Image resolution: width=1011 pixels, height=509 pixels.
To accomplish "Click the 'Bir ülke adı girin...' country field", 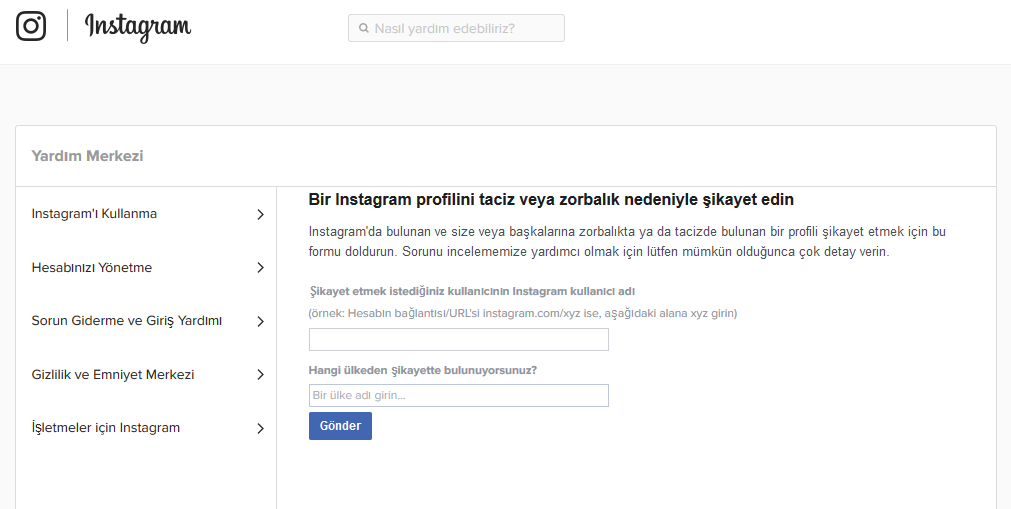I will pos(458,395).
